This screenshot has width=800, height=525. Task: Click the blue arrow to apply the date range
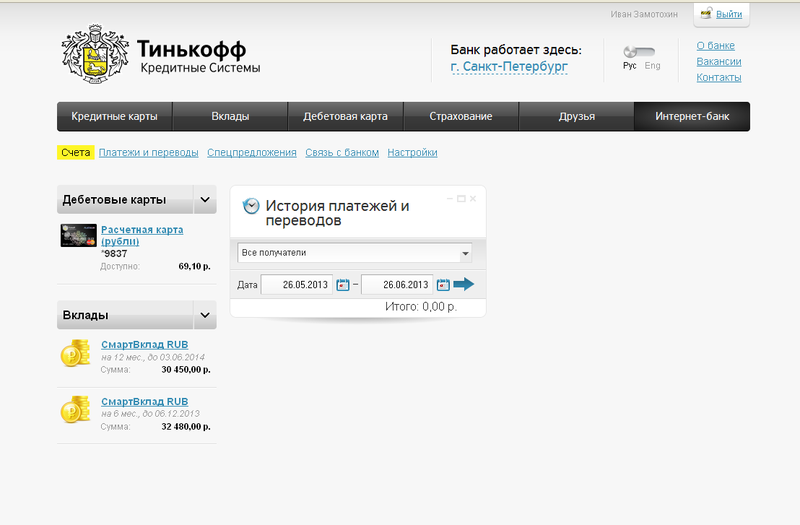coord(464,284)
